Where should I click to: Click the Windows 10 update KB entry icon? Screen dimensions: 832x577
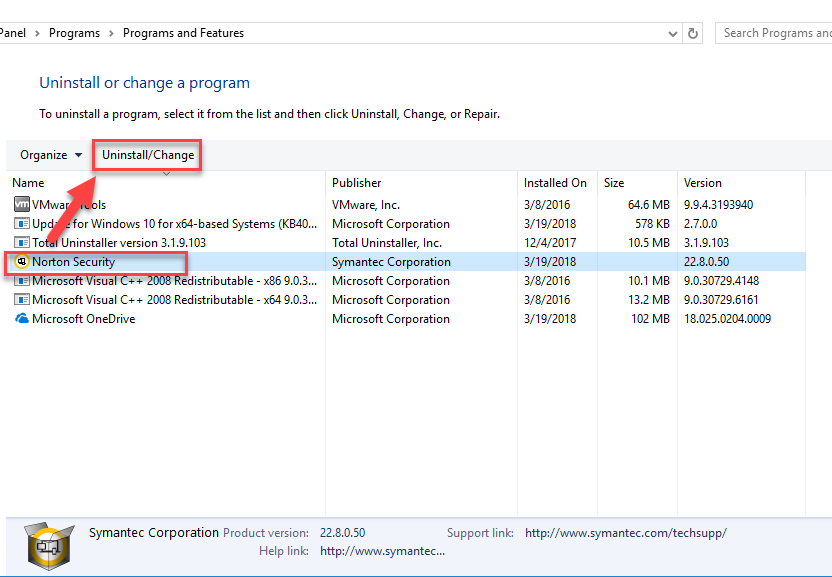(22, 223)
